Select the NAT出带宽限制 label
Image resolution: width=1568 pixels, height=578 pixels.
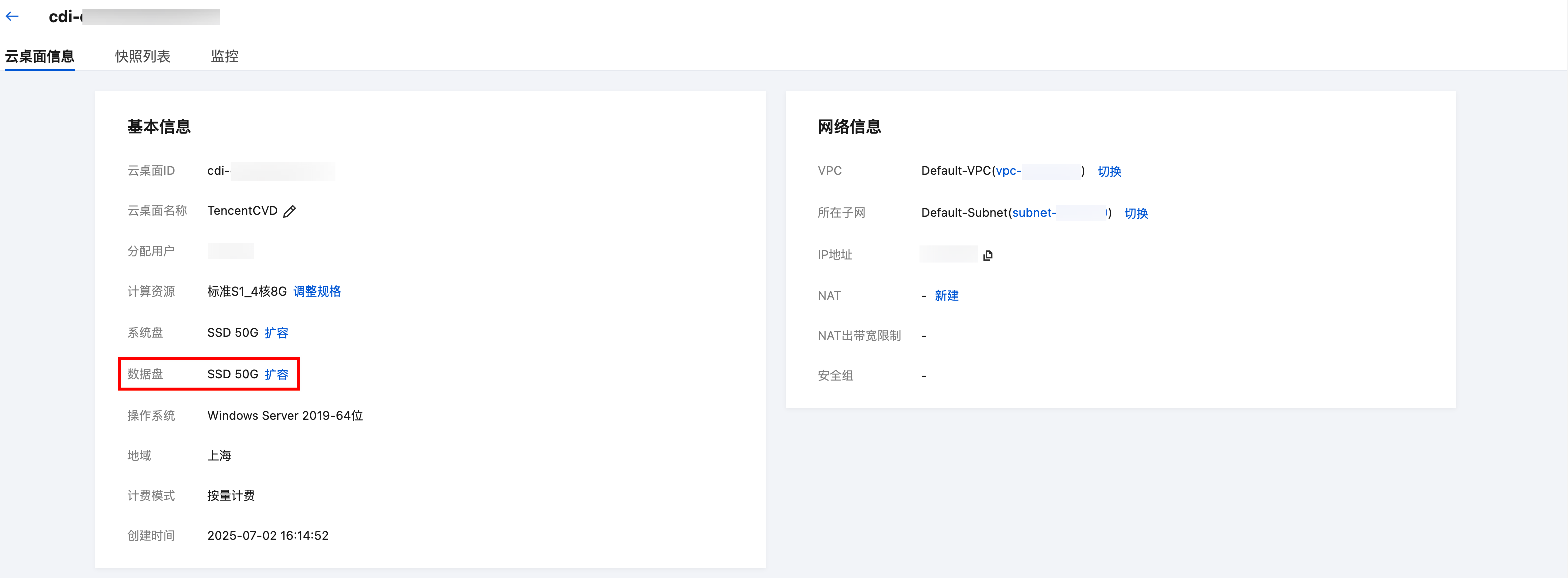pyautogui.click(x=859, y=336)
